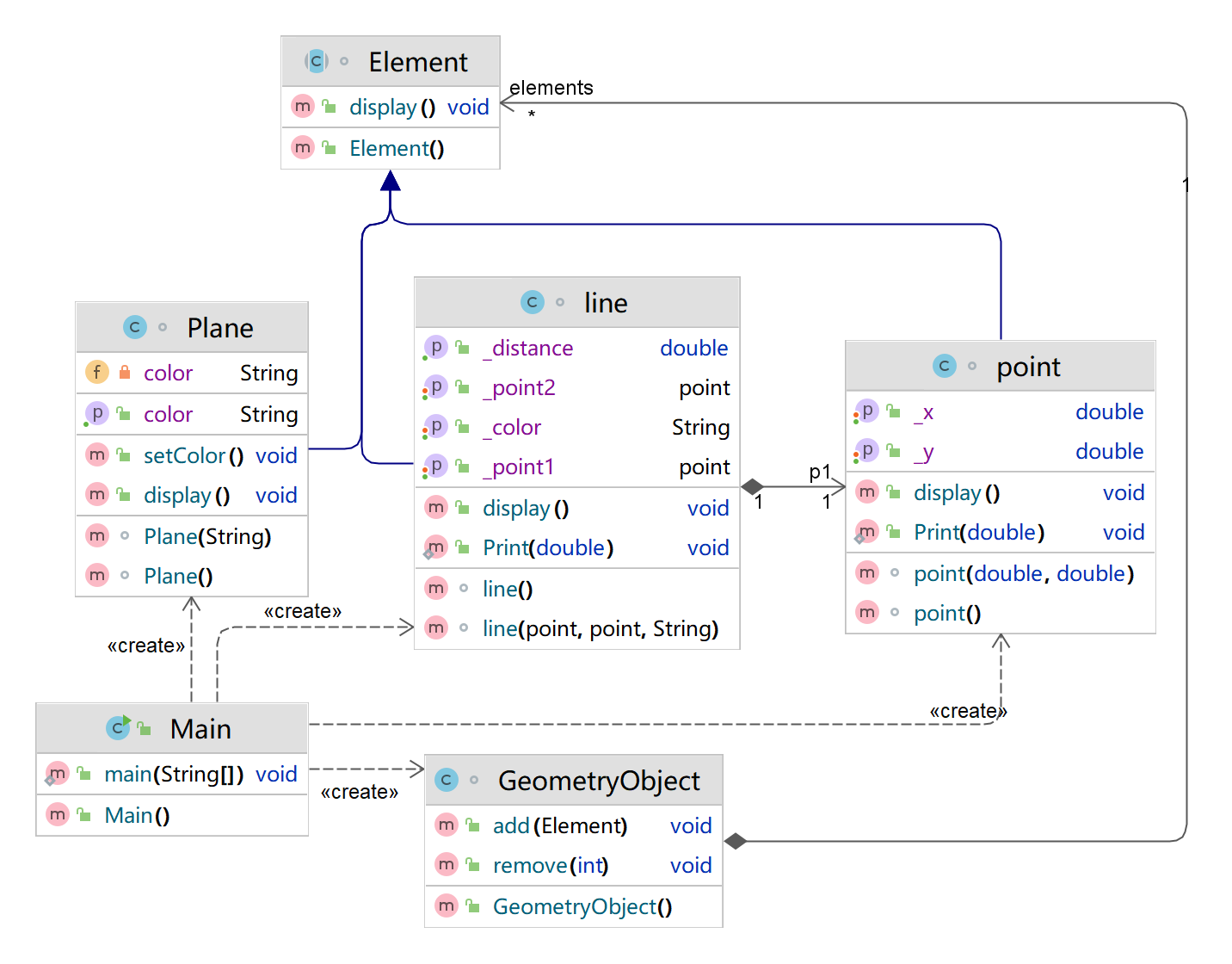This screenshot has width=1232, height=964.
Task: Click the method icon beside remove(int)
Action: click(x=446, y=865)
